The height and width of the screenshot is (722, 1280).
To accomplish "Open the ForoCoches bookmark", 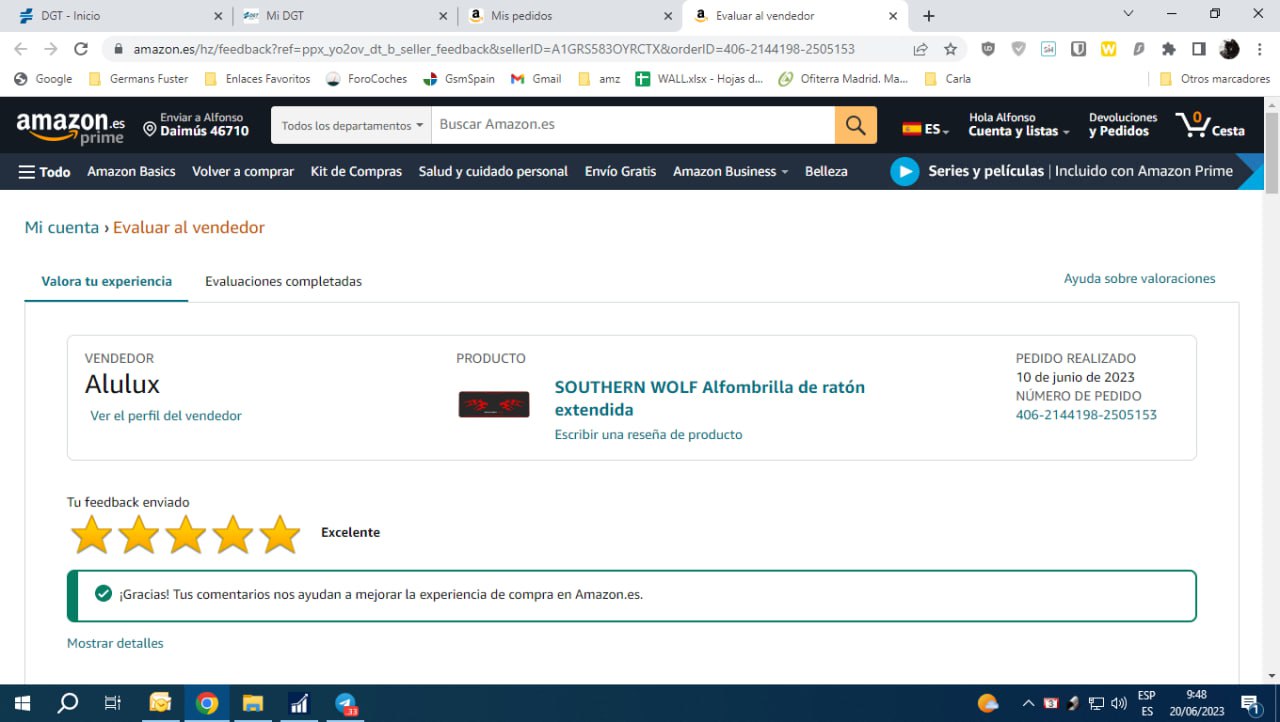I will [x=367, y=79].
